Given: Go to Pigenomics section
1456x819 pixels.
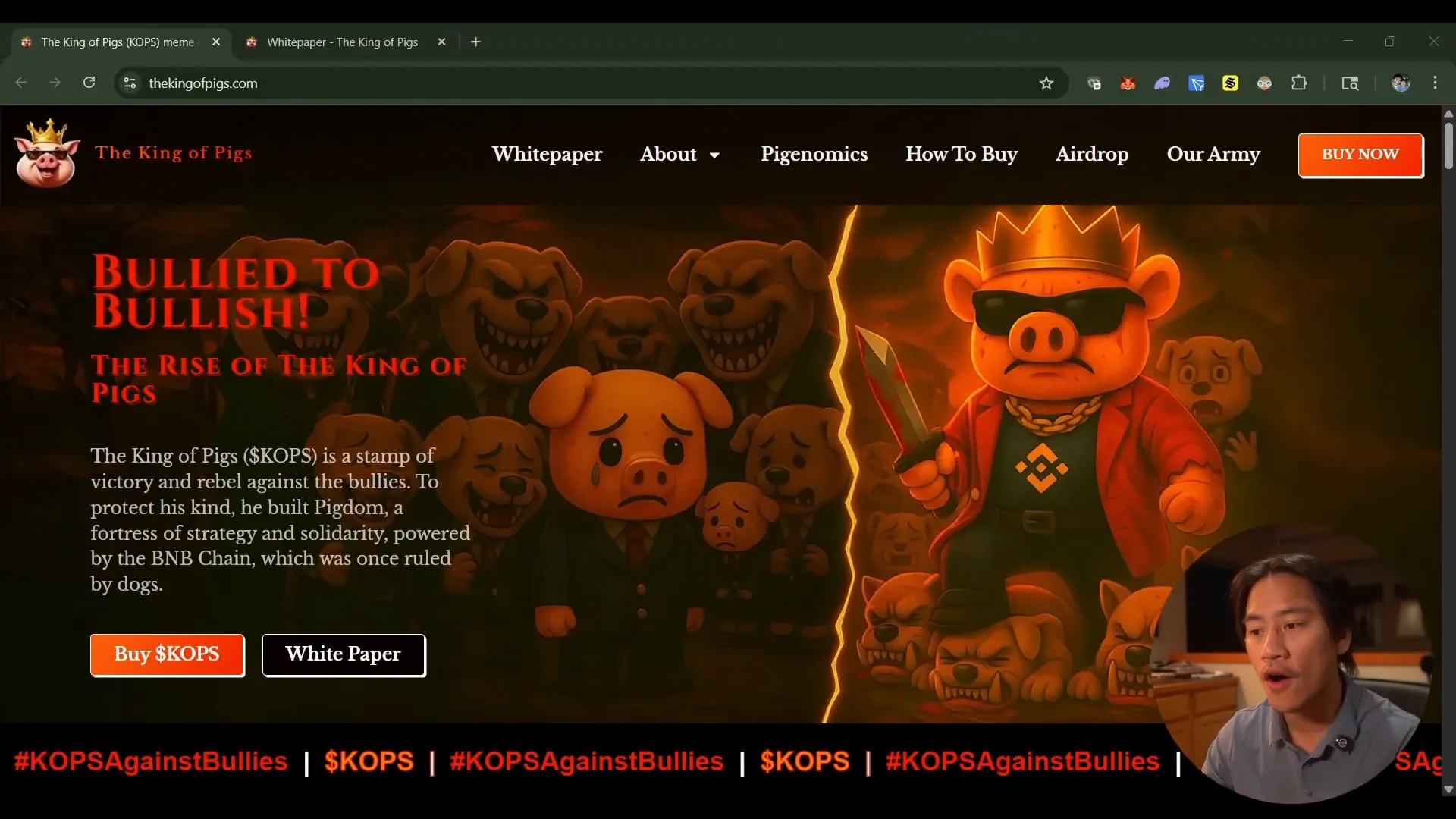Looking at the screenshot, I should tap(814, 154).
